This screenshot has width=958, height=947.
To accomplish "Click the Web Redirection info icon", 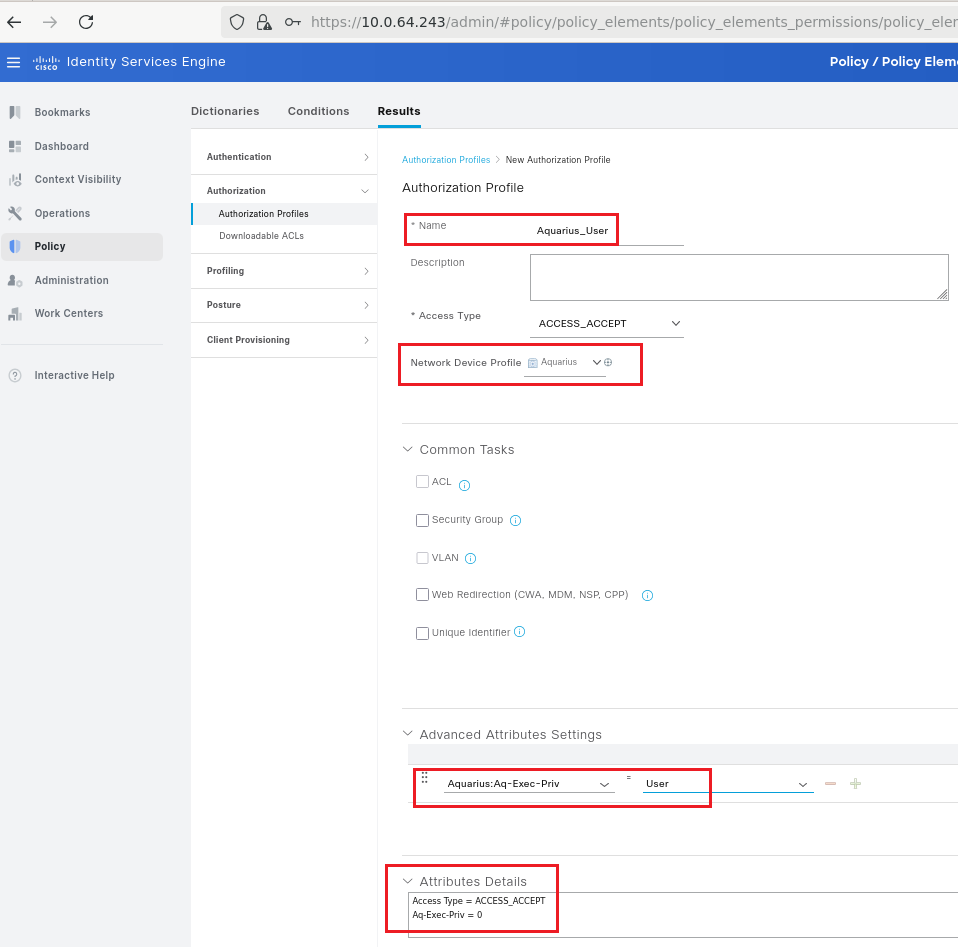I will (x=648, y=596).
